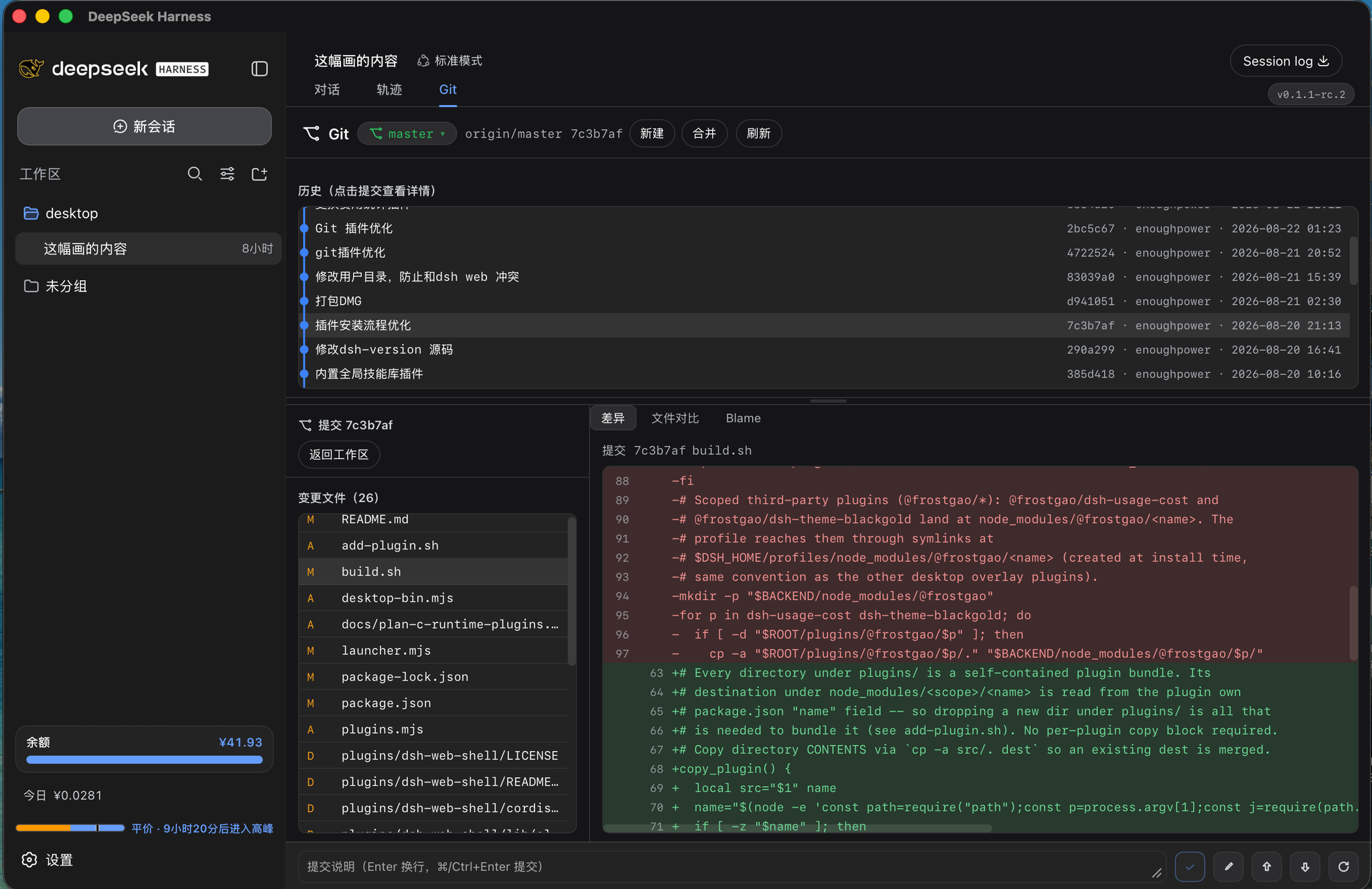
Task: Click the pencil edit icon
Action: [1229, 867]
